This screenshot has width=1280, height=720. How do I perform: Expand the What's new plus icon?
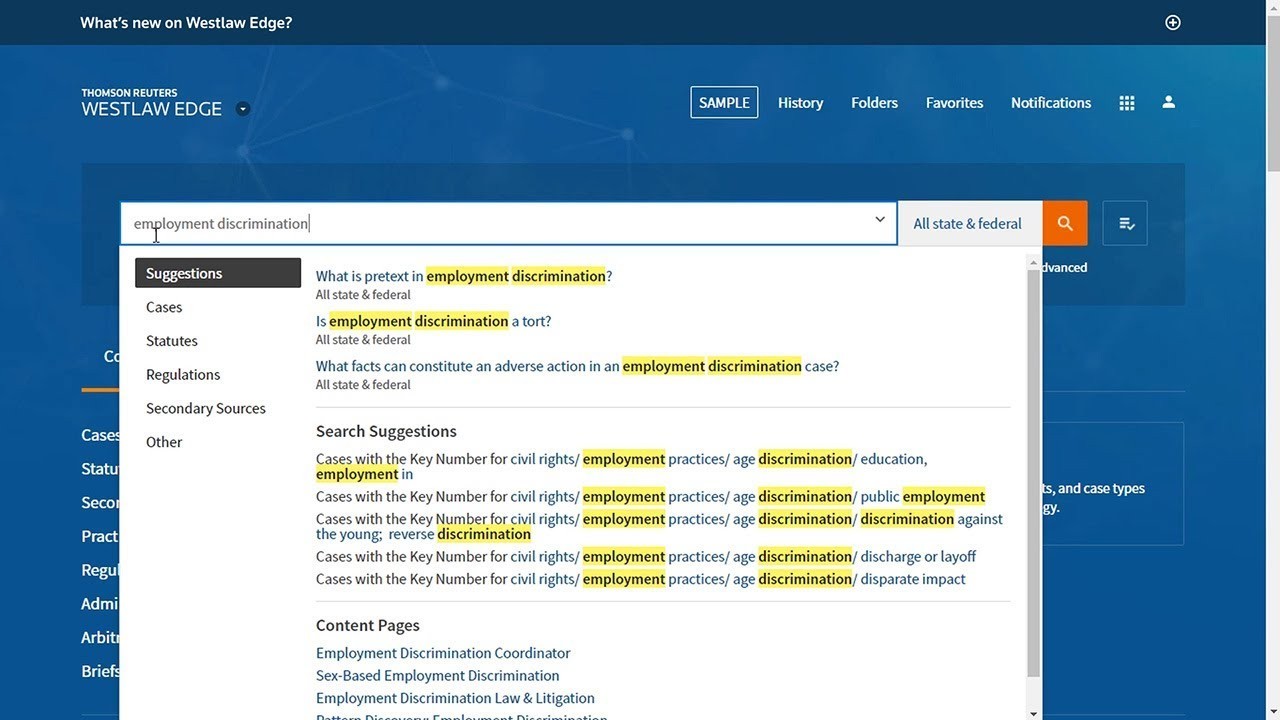[1173, 22]
